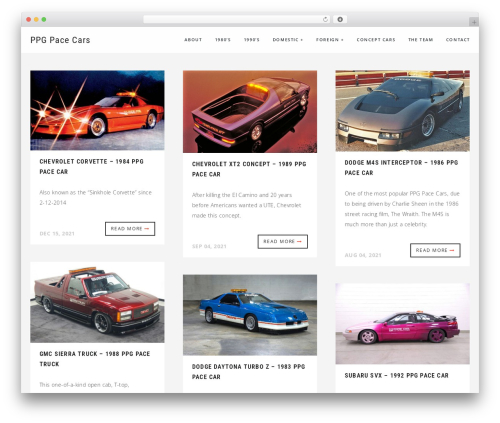The image size is (500, 423).
Task: Open a new browser tab with plus
Action: coord(474,22)
